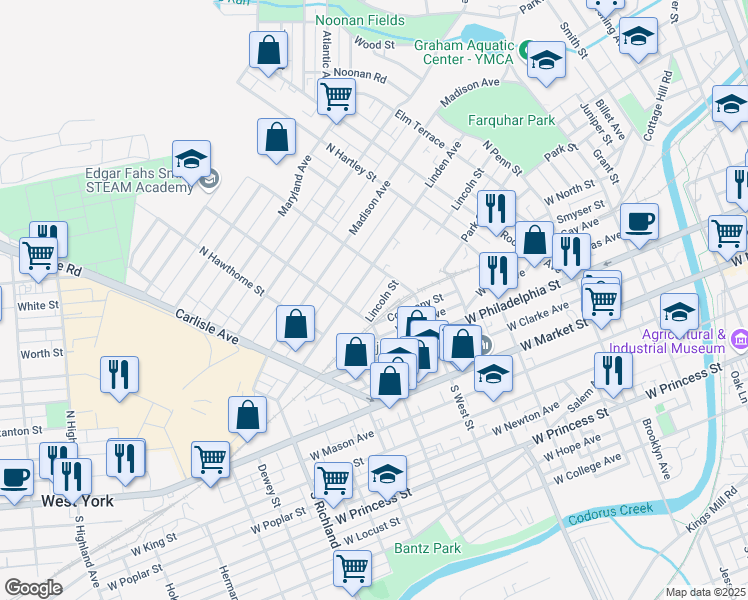The image size is (748, 600).
Task: Click the Google logo
Action: click(33, 588)
